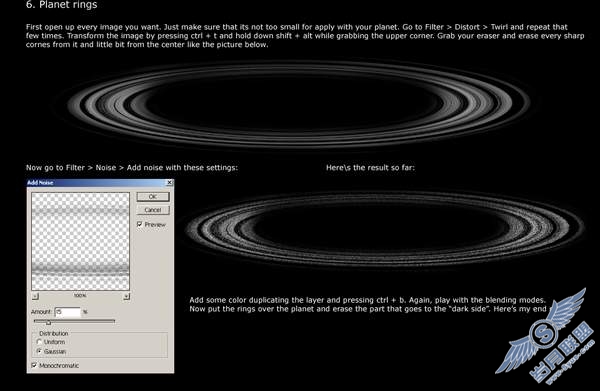600x391 pixels.
Task: Click 'Now go to Filter > Noise' instruction text
Action: (x=132, y=168)
